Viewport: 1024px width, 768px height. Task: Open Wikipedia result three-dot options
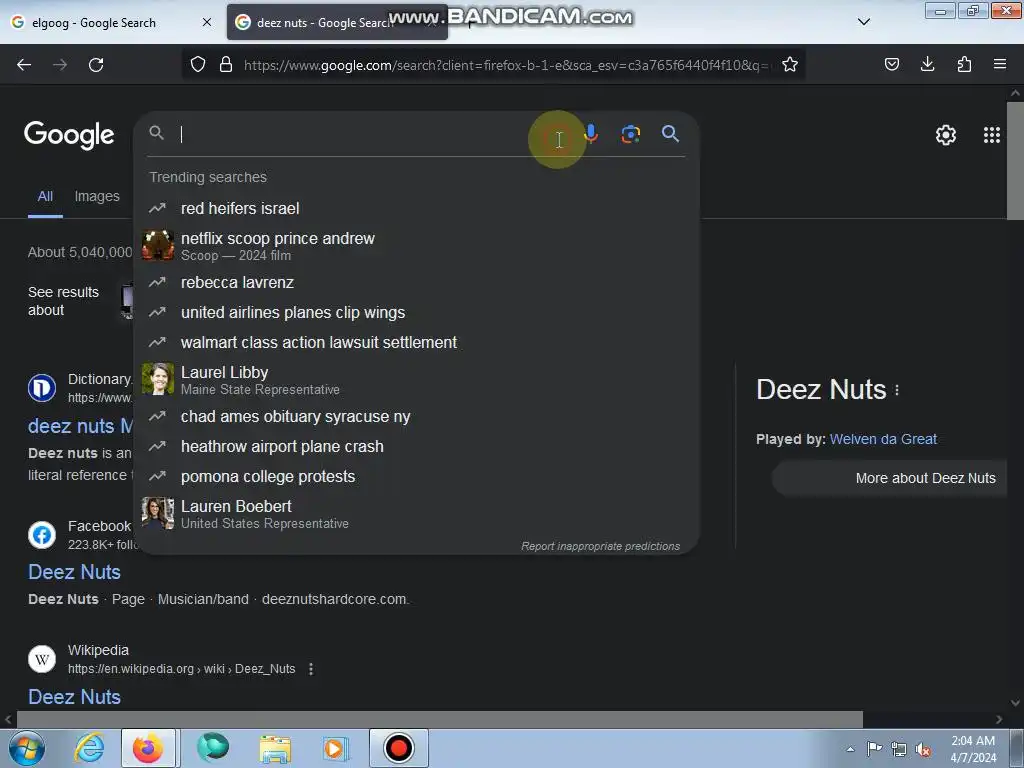point(311,669)
